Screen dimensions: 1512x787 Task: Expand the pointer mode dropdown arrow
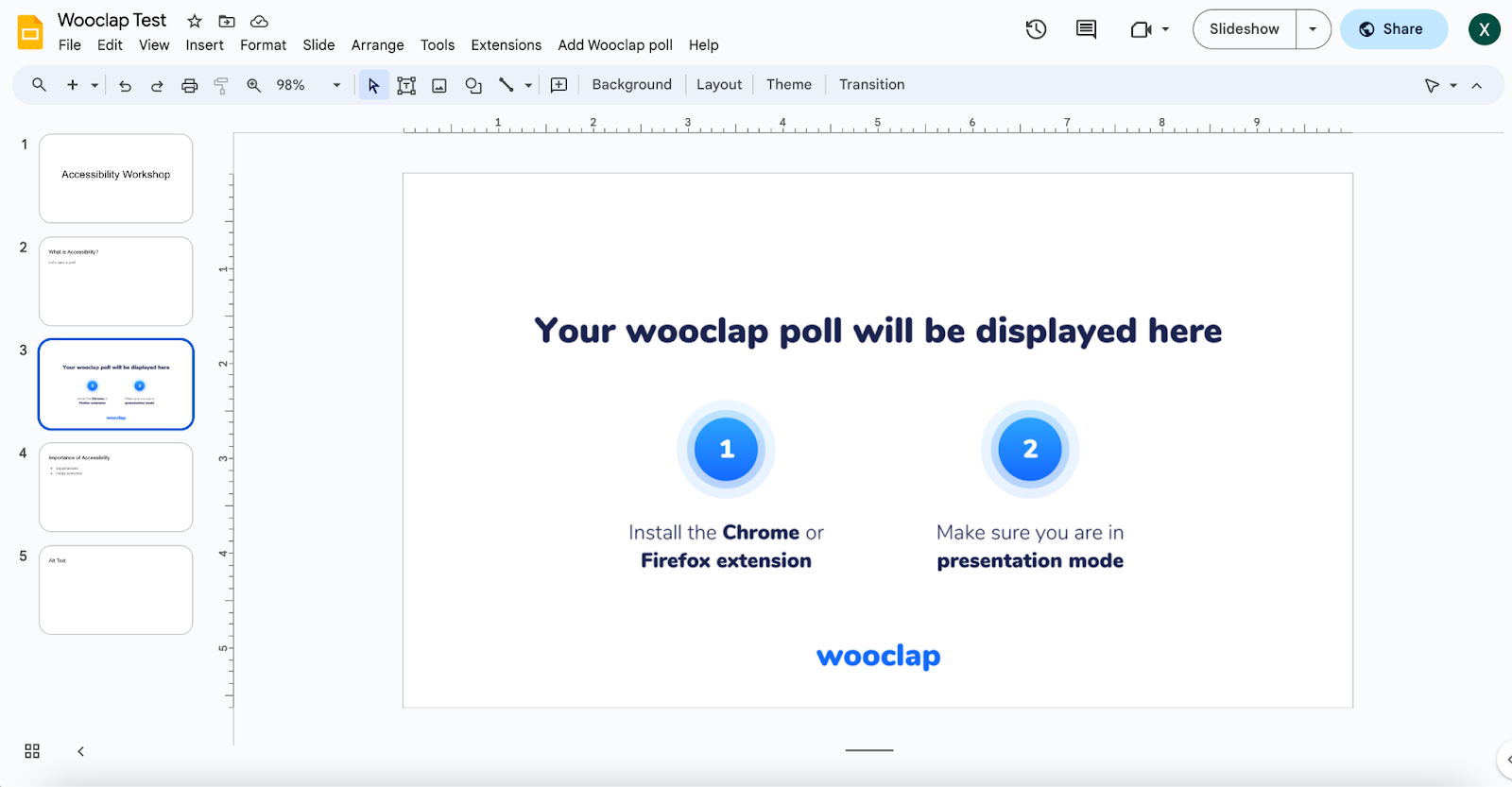click(x=1453, y=85)
